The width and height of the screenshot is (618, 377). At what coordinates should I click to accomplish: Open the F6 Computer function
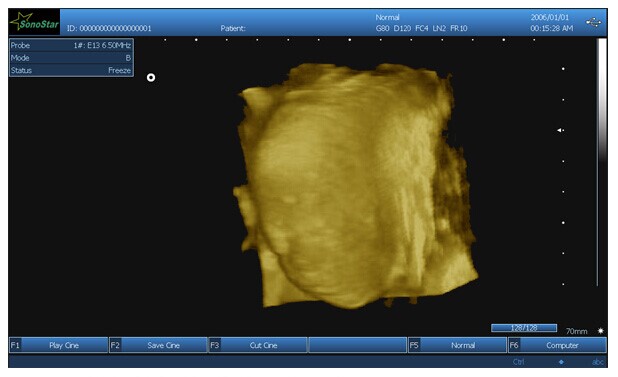557,345
